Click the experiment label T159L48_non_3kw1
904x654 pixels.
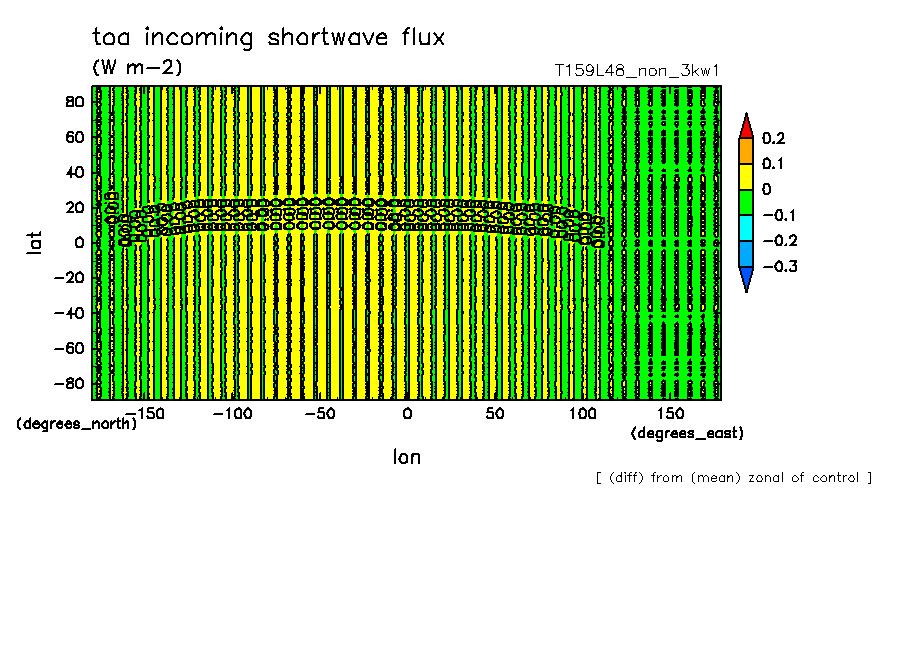pyautogui.click(x=637, y=71)
